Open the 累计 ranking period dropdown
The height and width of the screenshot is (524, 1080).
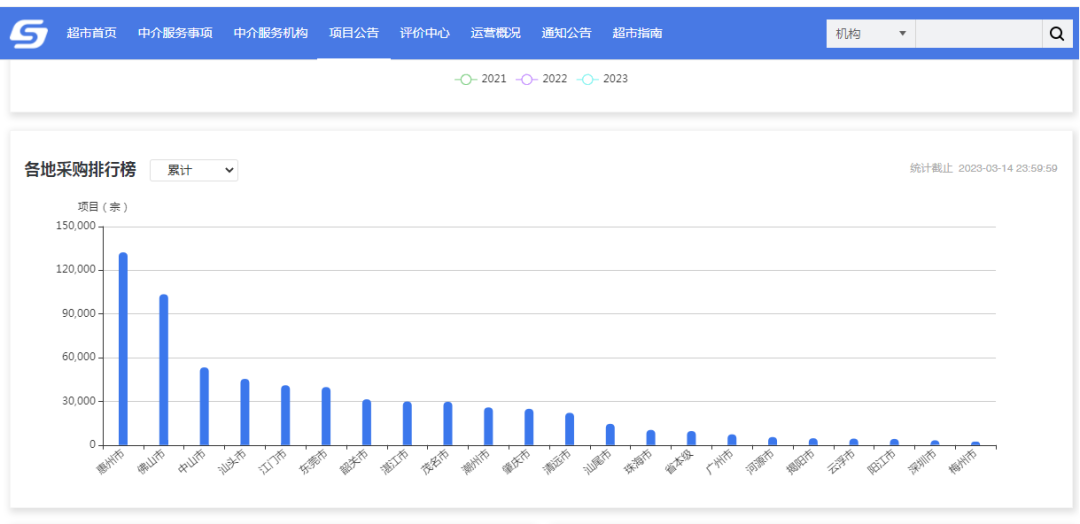[x=194, y=170]
